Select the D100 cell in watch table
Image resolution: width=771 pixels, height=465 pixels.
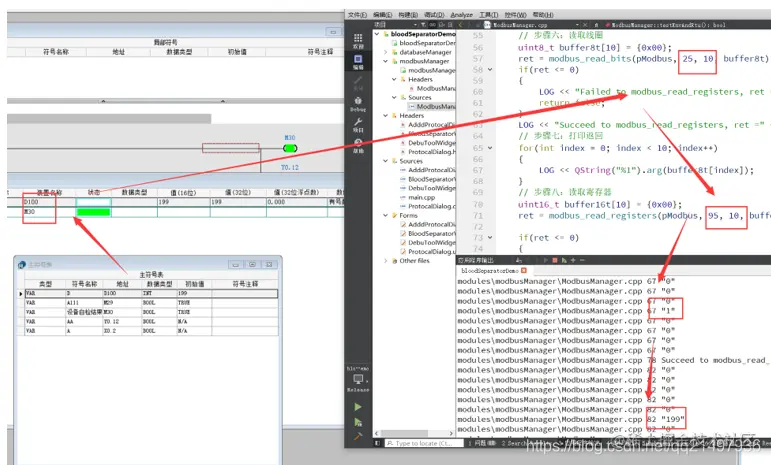pyautogui.click(x=48, y=202)
